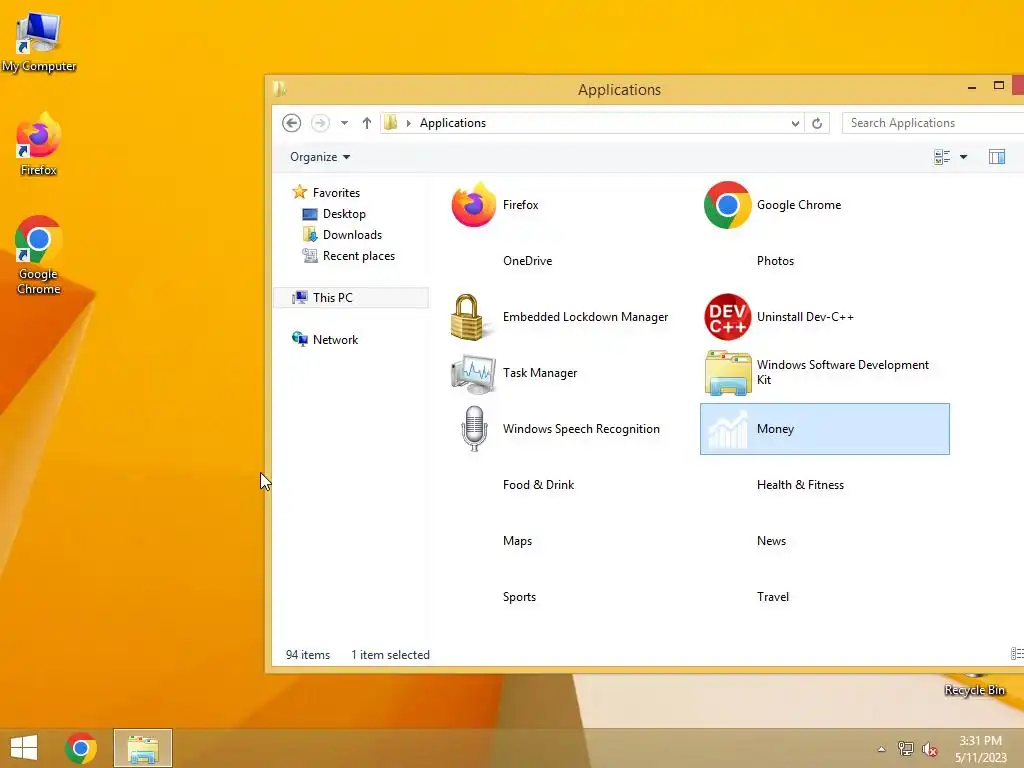1024x768 pixels.
Task: Minimize the Applications window
Action: coord(972,86)
